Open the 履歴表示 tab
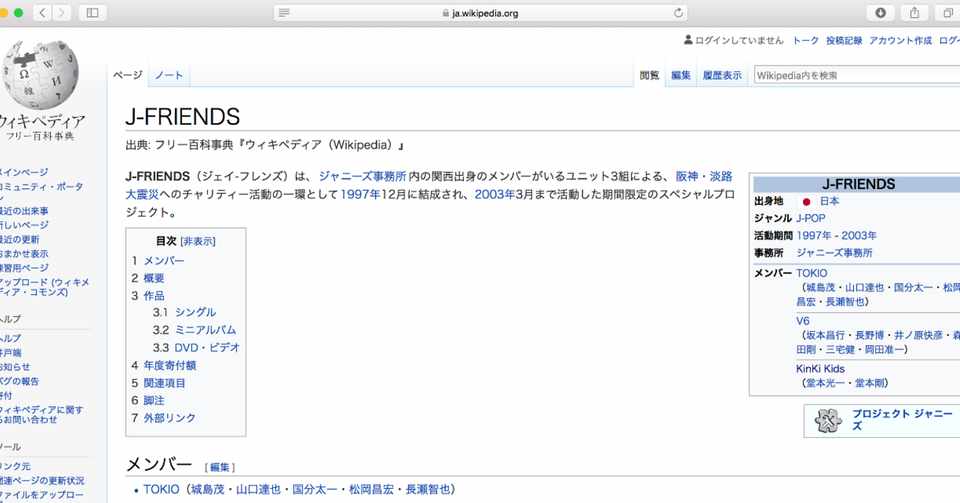The width and height of the screenshot is (960, 503). pos(722,75)
